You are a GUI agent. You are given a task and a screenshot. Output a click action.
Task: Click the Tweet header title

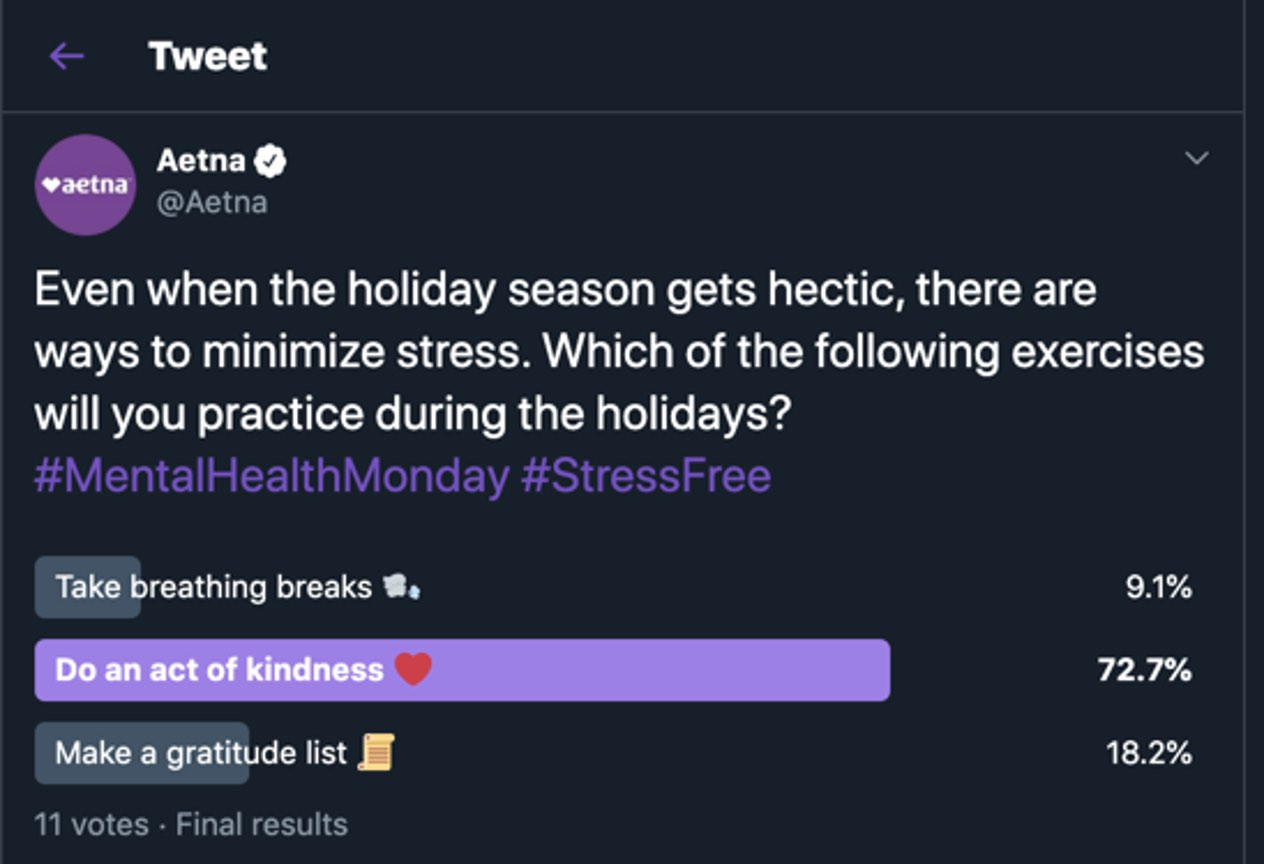207,56
